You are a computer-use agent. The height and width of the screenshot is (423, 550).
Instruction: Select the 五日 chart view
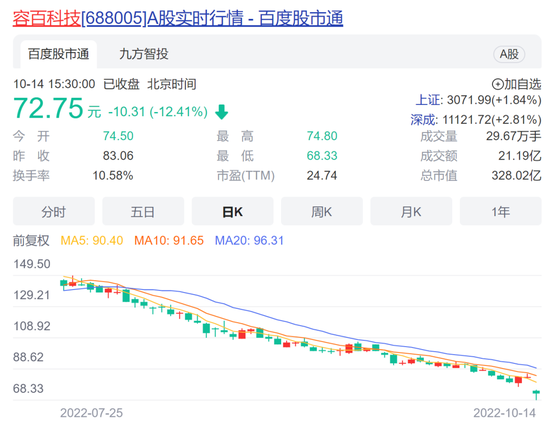click(143, 211)
